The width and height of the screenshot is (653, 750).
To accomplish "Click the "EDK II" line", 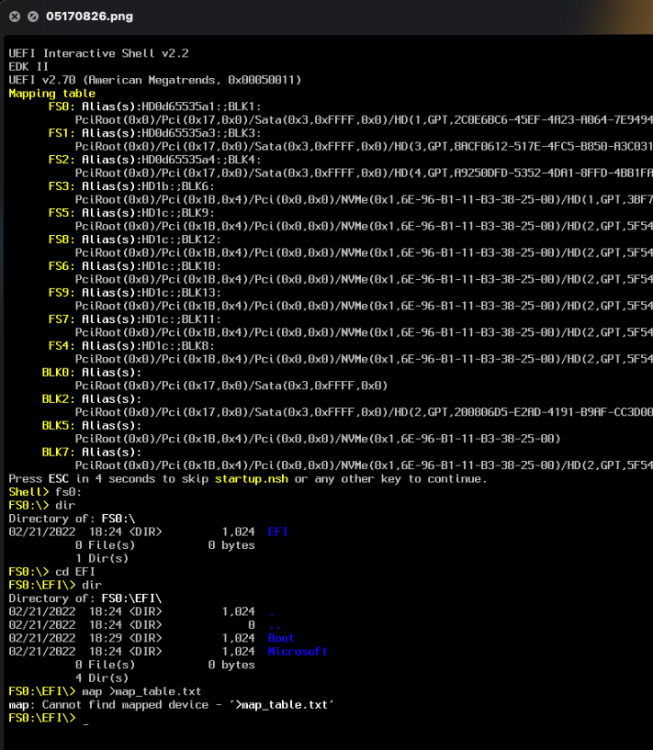I will [28, 66].
